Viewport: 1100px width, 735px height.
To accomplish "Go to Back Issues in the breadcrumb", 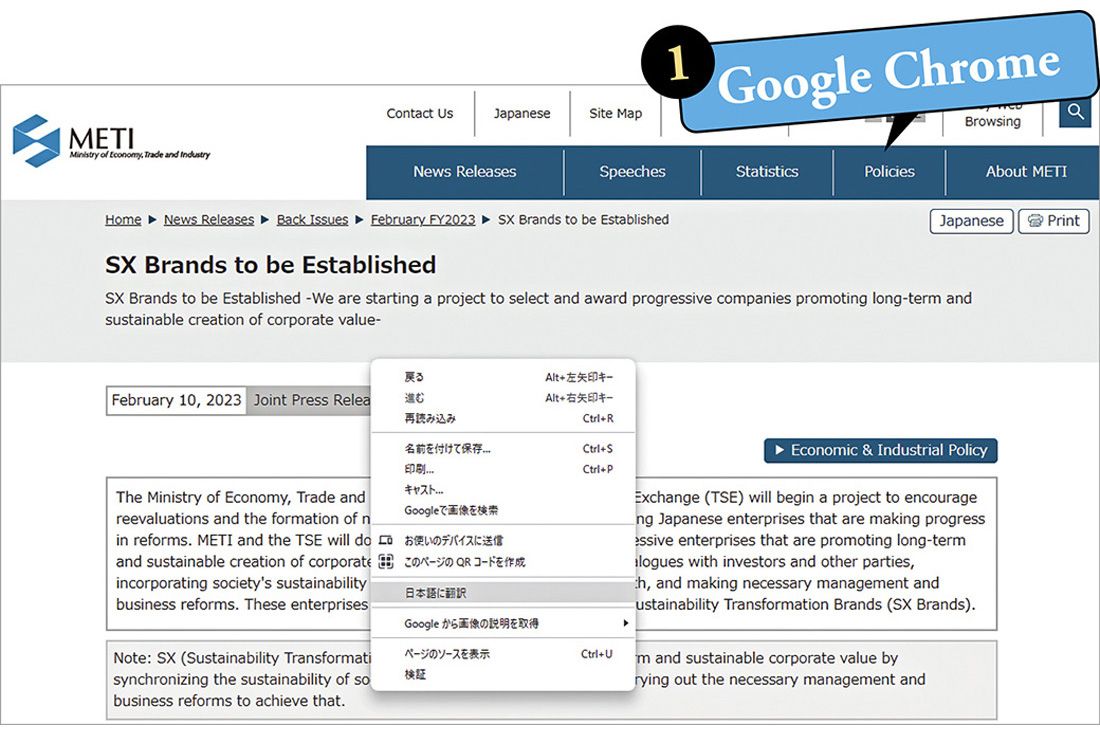I will pos(312,220).
